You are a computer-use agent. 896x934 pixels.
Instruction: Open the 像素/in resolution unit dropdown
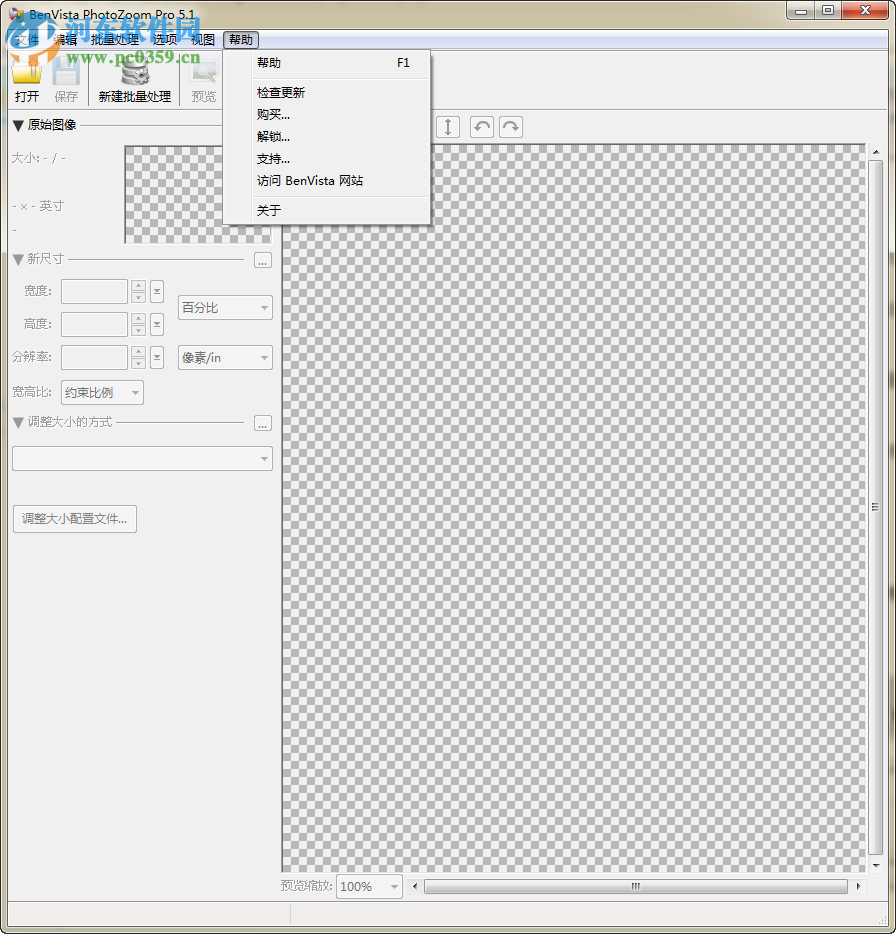tap(225, 357)
